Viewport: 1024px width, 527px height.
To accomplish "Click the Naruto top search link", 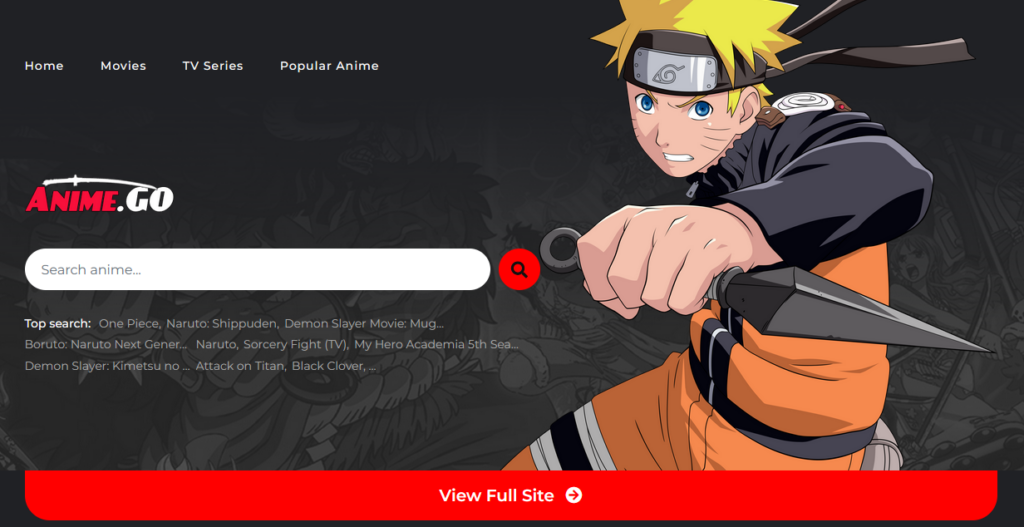I will pos(217,344).
